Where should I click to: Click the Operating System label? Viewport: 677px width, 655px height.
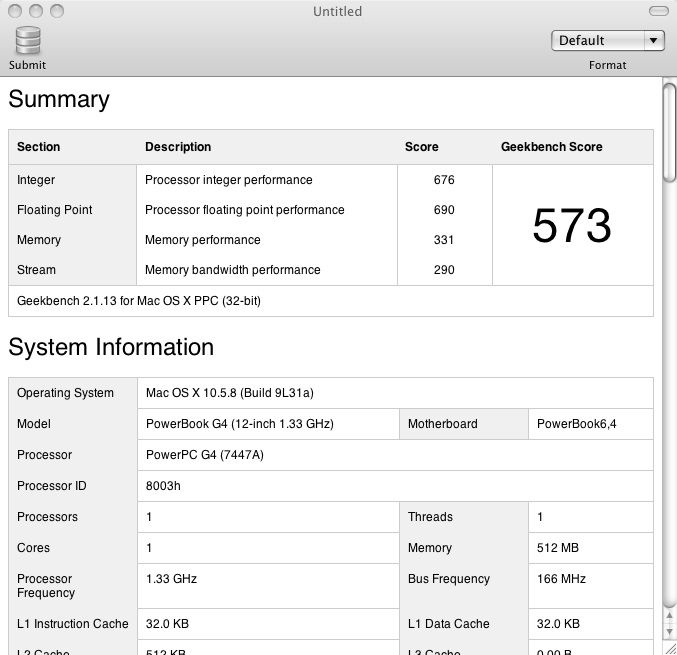tap(65, 393)
